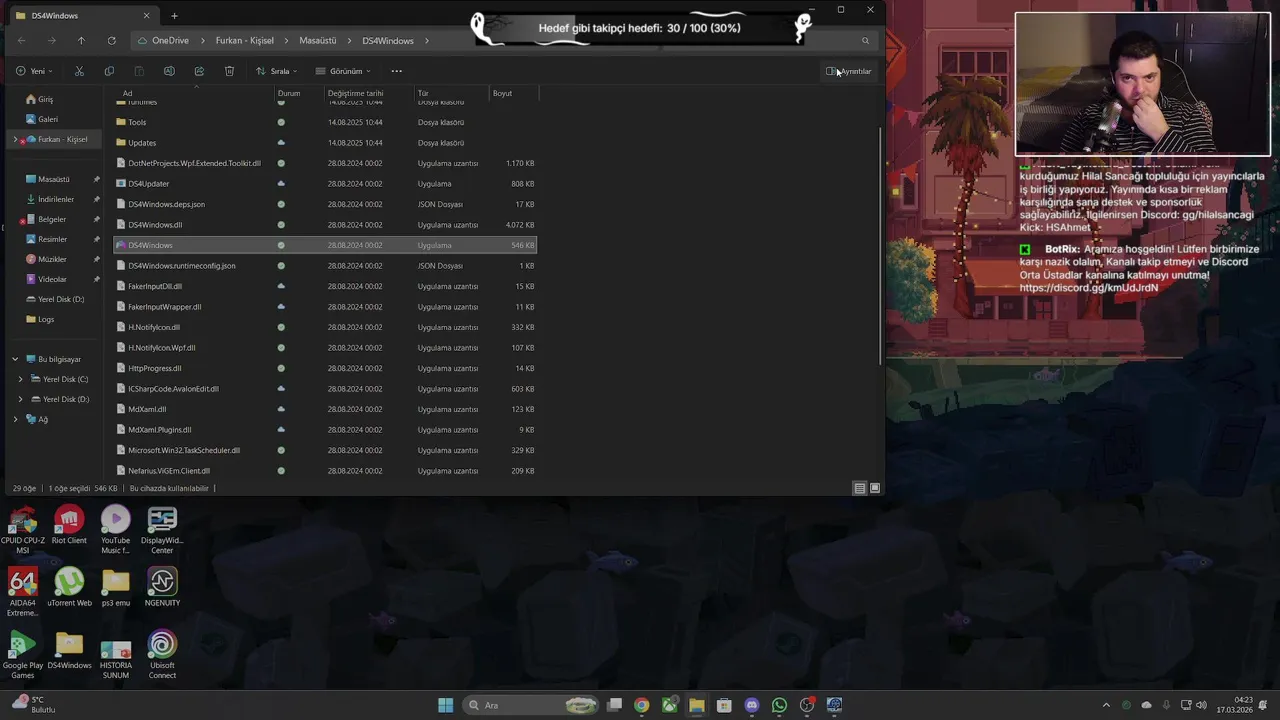Go back with the back arrow

pyautogui.click(x=22, y=40)
